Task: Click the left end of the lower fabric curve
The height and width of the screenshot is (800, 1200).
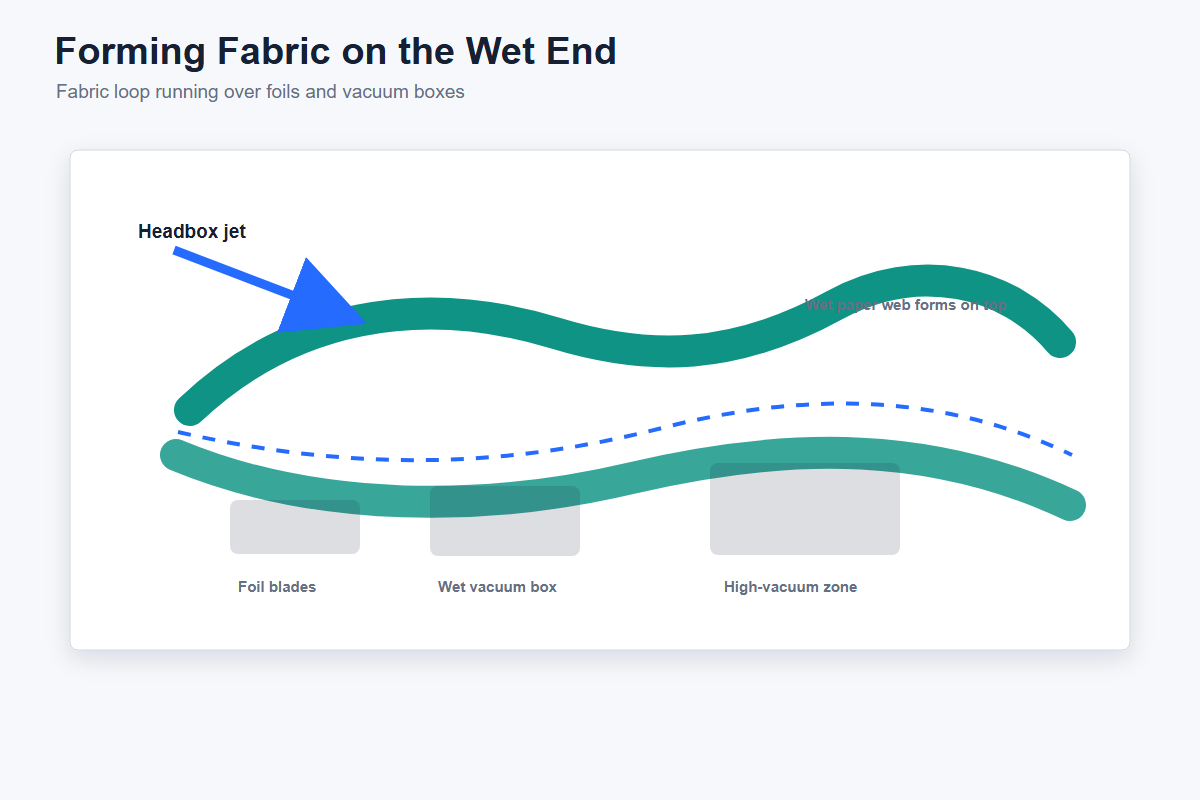Action: point(175,454)
